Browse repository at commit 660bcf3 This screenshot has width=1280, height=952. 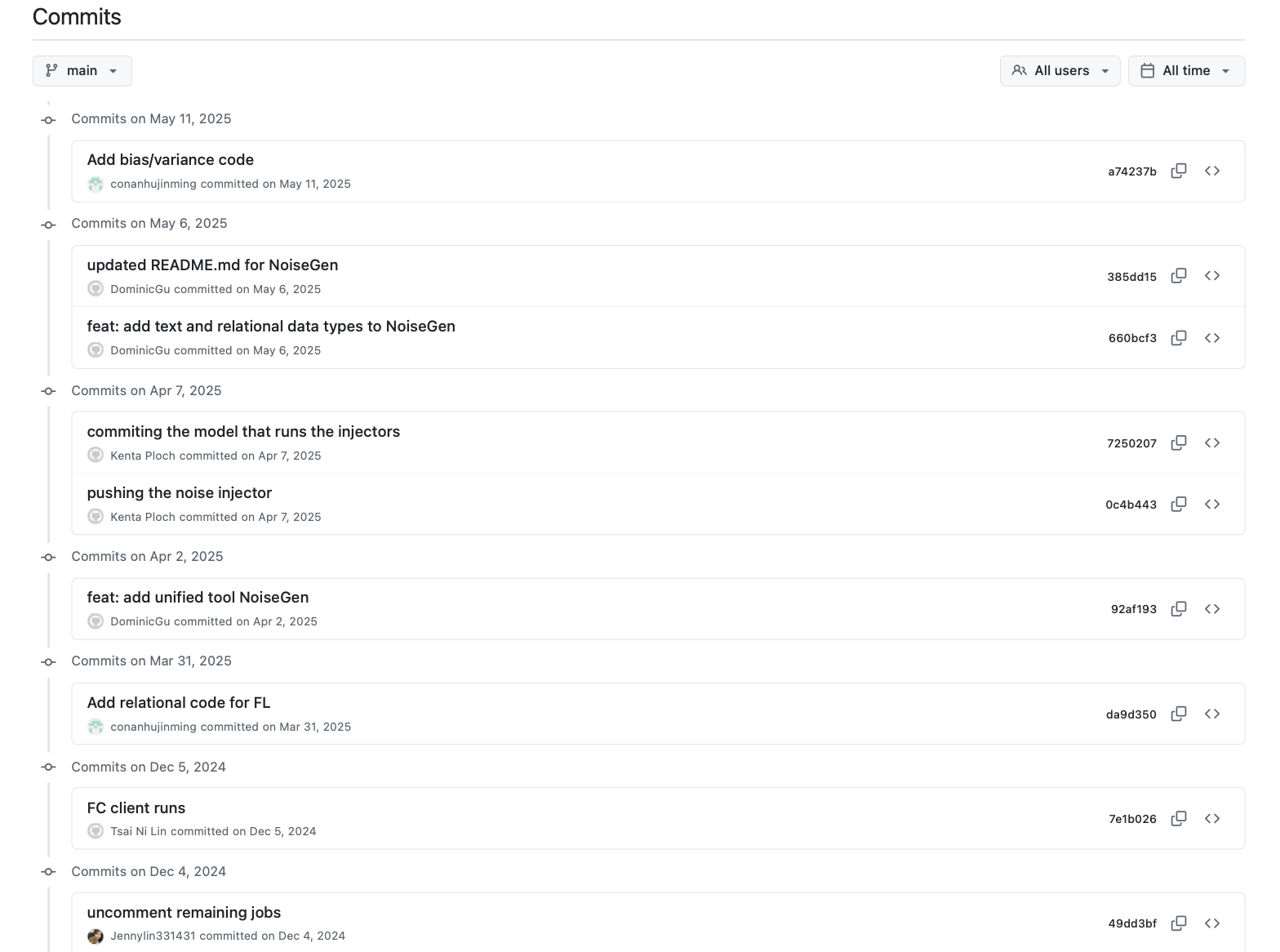pyautogui.click(x=1212, y=338)
